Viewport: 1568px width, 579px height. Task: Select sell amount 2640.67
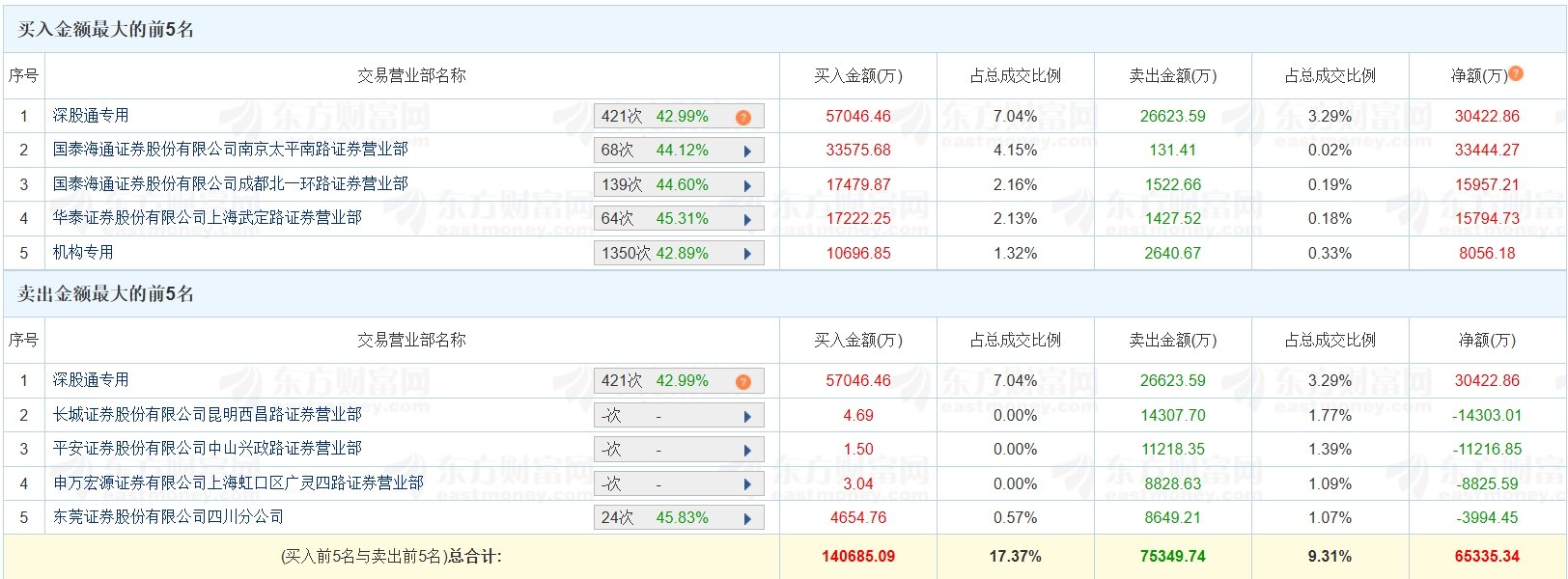pyautogui.click(x=1173, y=254)
